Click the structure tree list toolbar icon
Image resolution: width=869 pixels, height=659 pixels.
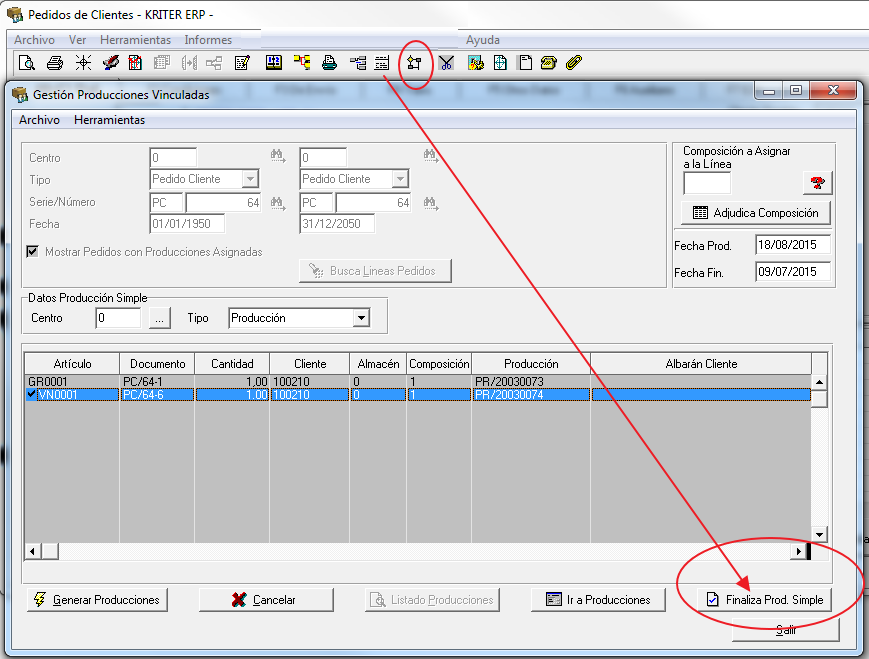pyautogui.click(x=358, y=63)
